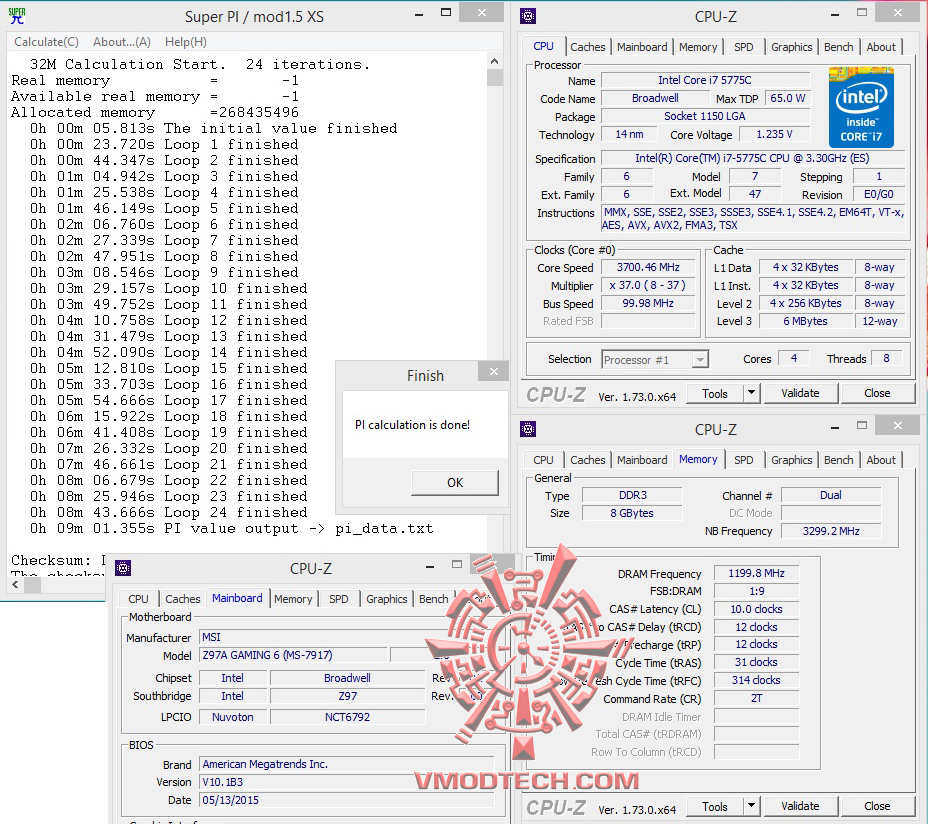Viewport: 928px width, 824px height.
Task: Select Mainboard tab in Memory CPU-Z window
Action: click(642, 460)
